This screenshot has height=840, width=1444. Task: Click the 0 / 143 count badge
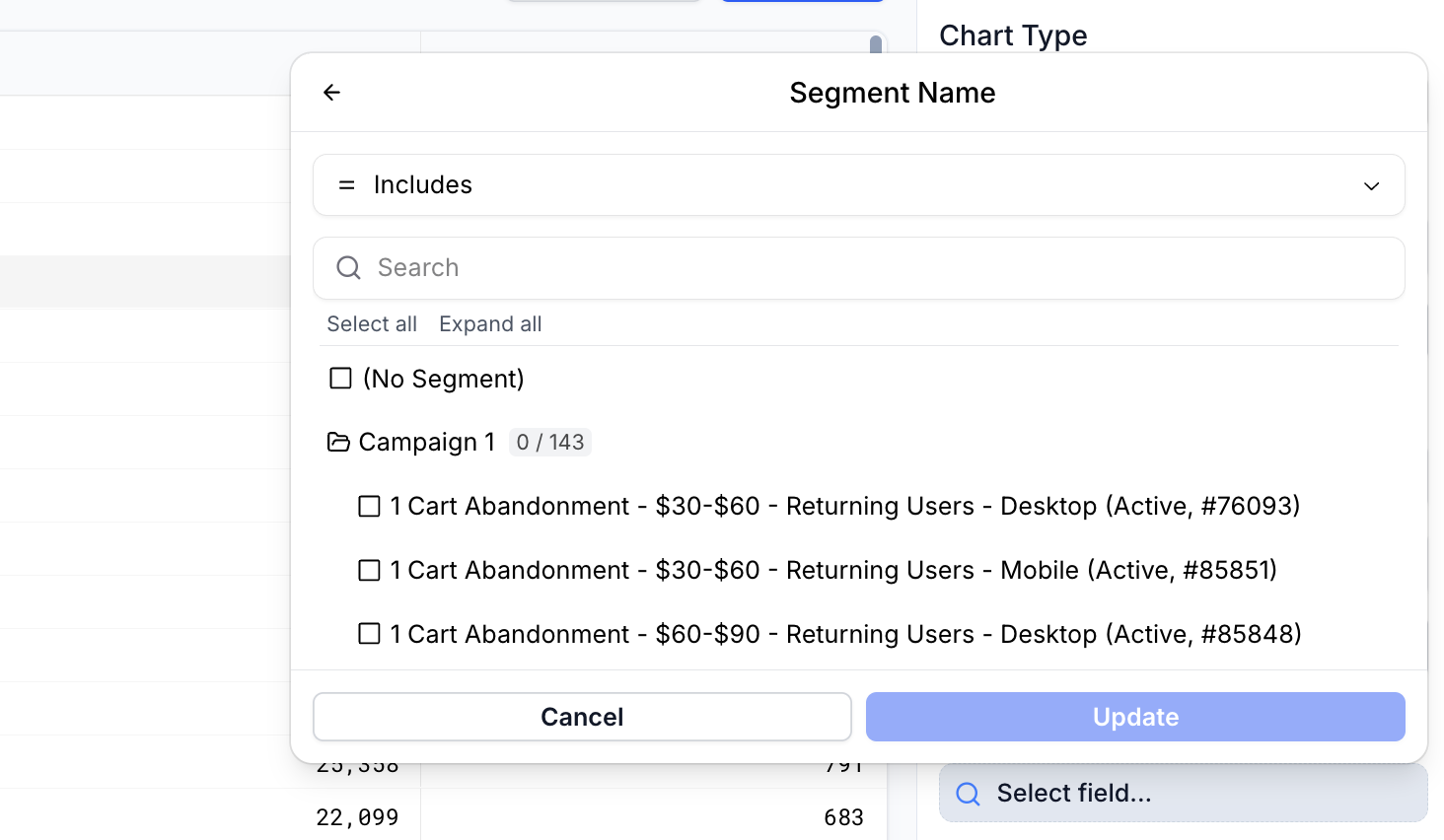[550, 443]
